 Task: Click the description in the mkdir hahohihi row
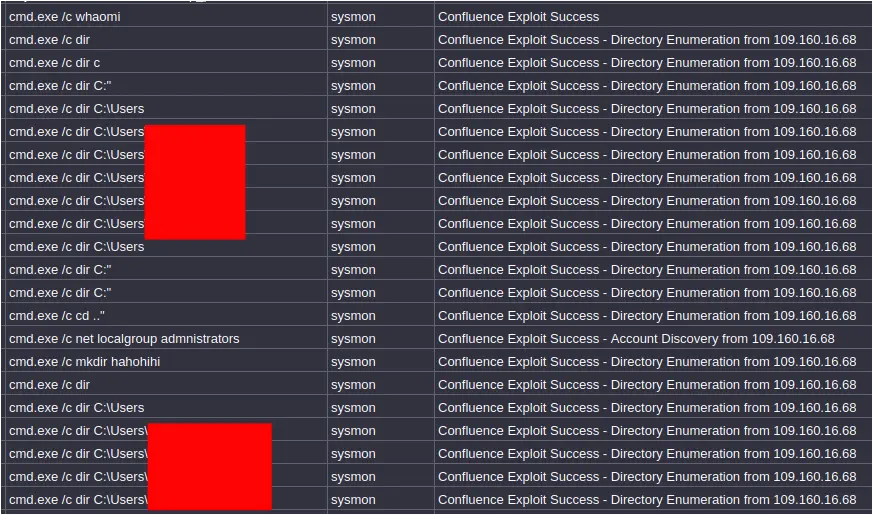point(646,362)
